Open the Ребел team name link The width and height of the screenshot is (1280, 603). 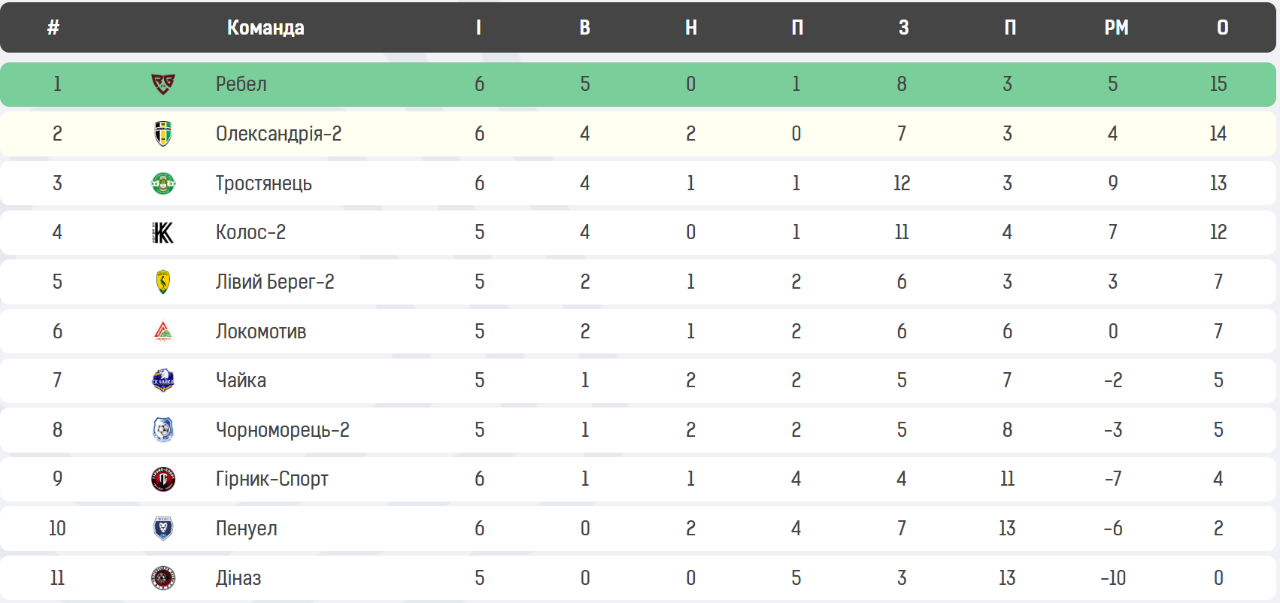point(241,84)
